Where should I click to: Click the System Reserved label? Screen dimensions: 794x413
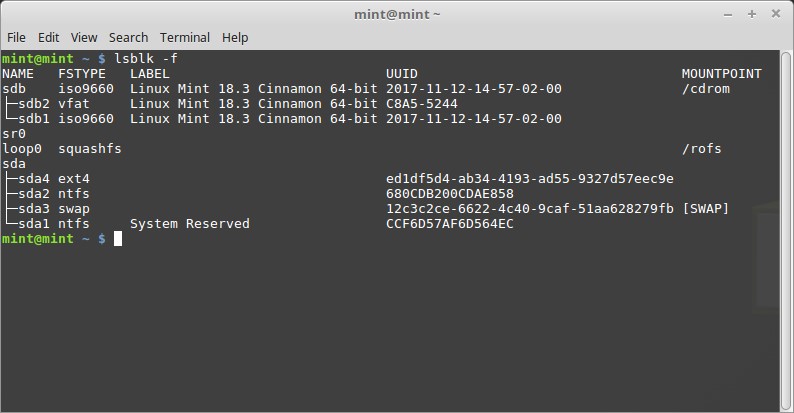[x=189, y=224]
